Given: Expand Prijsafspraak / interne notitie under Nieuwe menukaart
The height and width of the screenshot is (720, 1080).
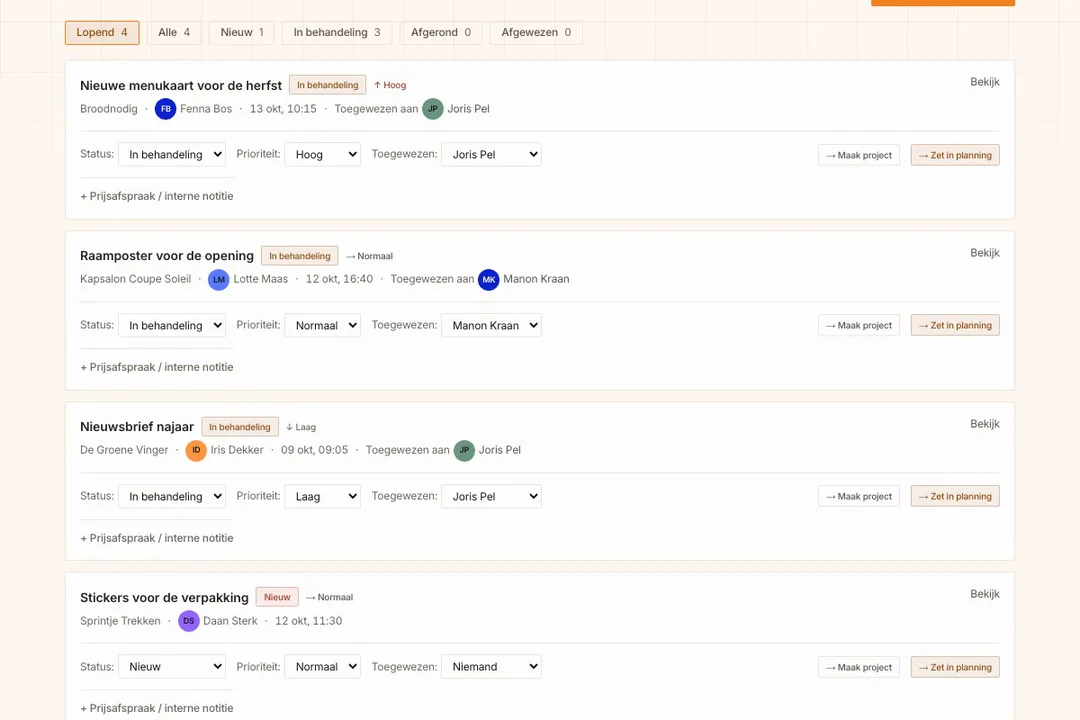Looking at the screenshot, I should click(157, 196).
